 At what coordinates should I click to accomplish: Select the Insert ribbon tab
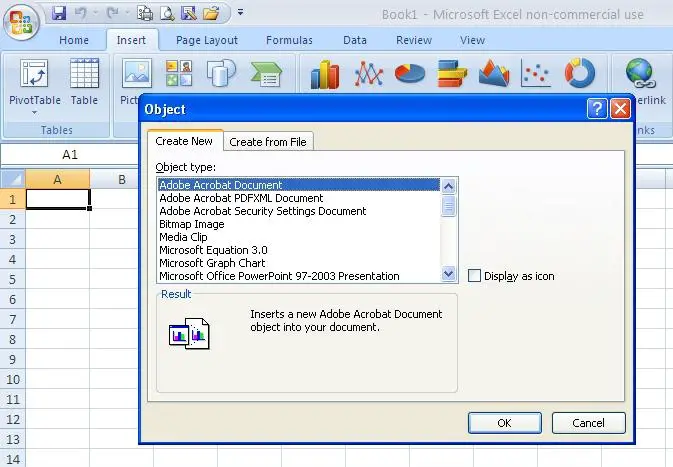click(131, 40)
